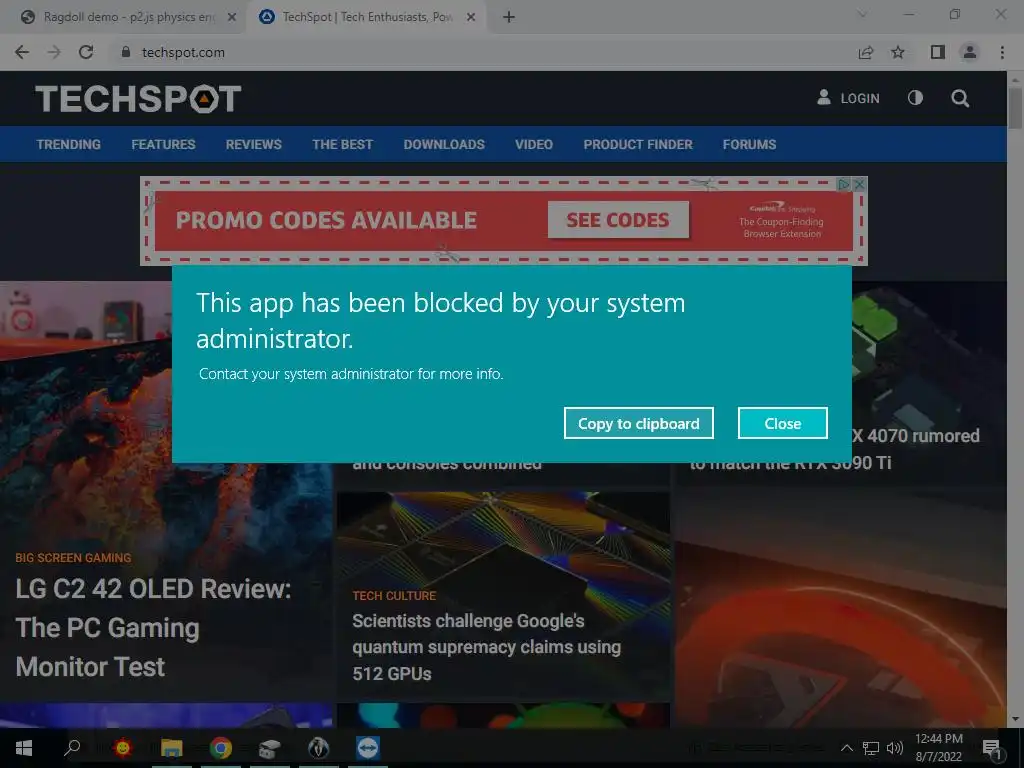This screenshot has width=1024, height=768.
Task: Click the page vertical scrollbar thumb
Action: click(x=1015, y=108)
